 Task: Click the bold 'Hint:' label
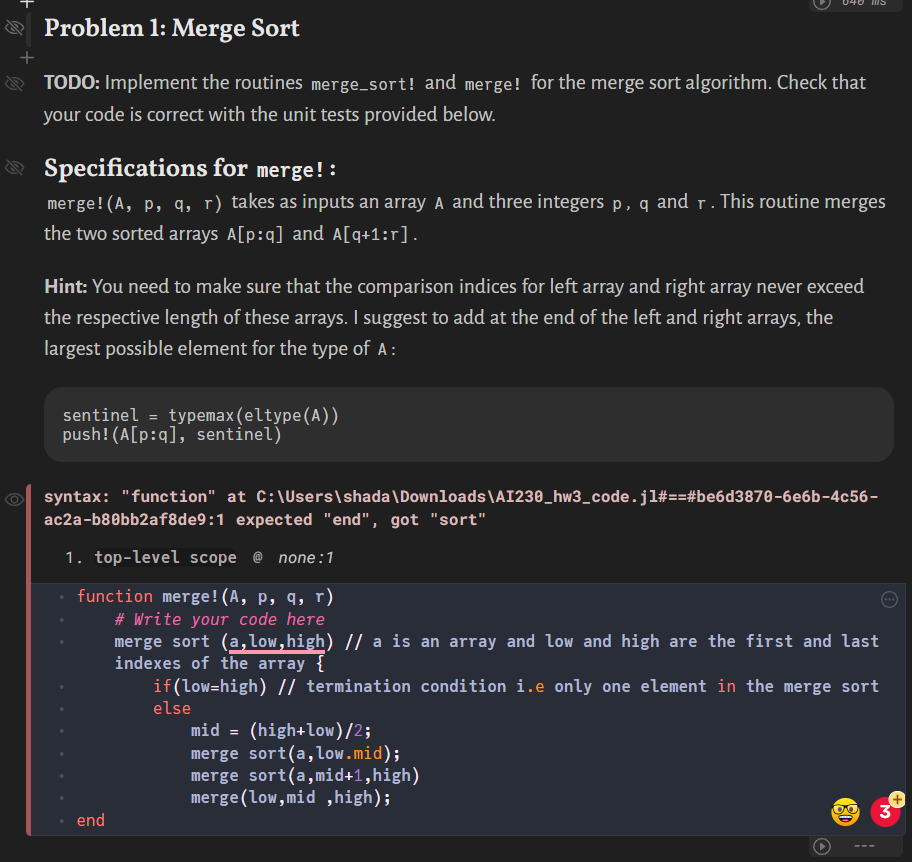tap(66, 287)
